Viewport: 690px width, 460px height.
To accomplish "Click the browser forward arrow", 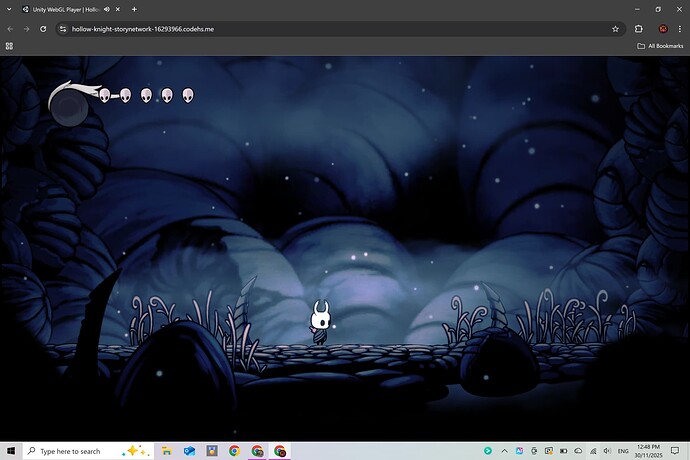I will (26, 29).
